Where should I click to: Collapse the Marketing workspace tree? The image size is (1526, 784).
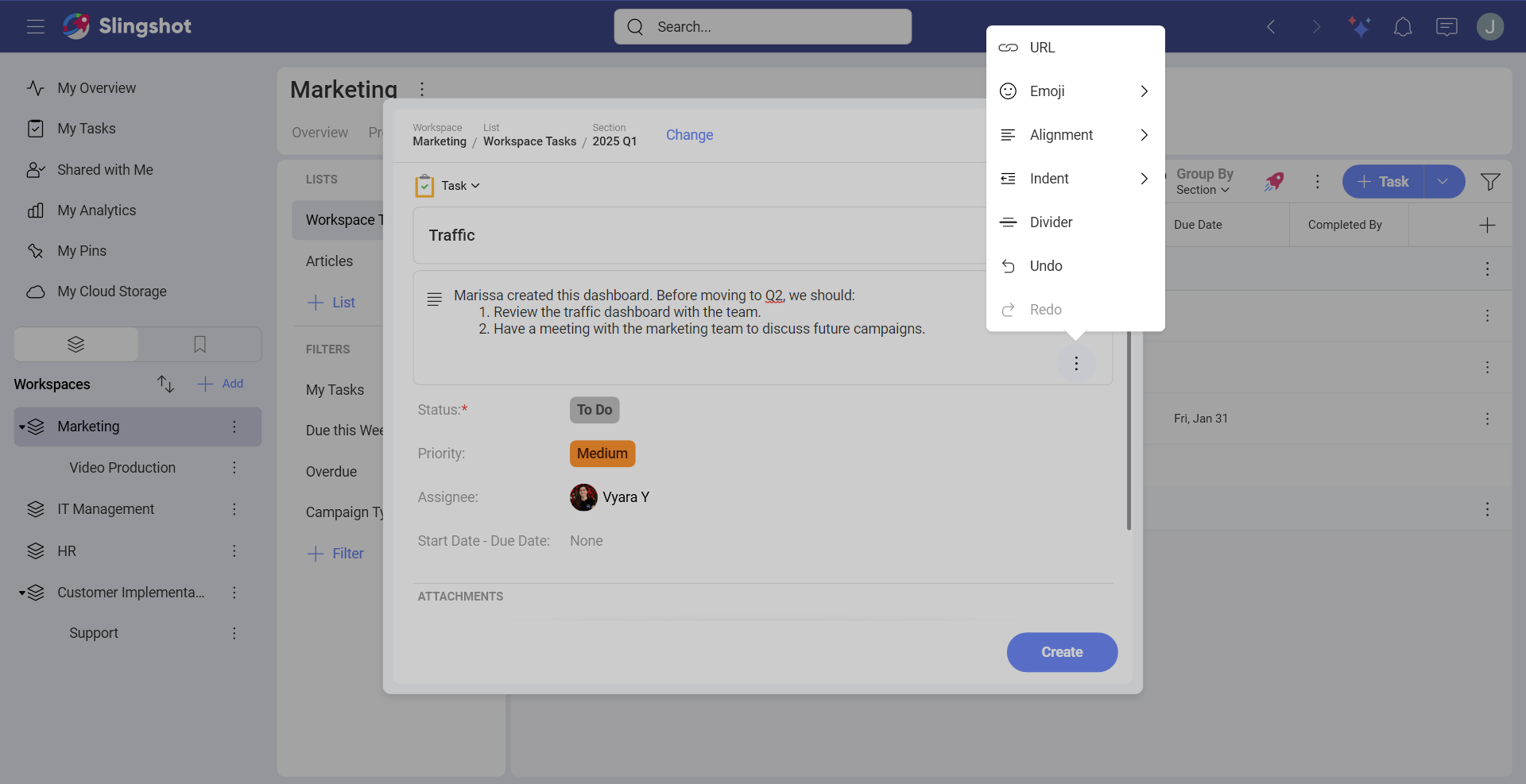[21, 427]
